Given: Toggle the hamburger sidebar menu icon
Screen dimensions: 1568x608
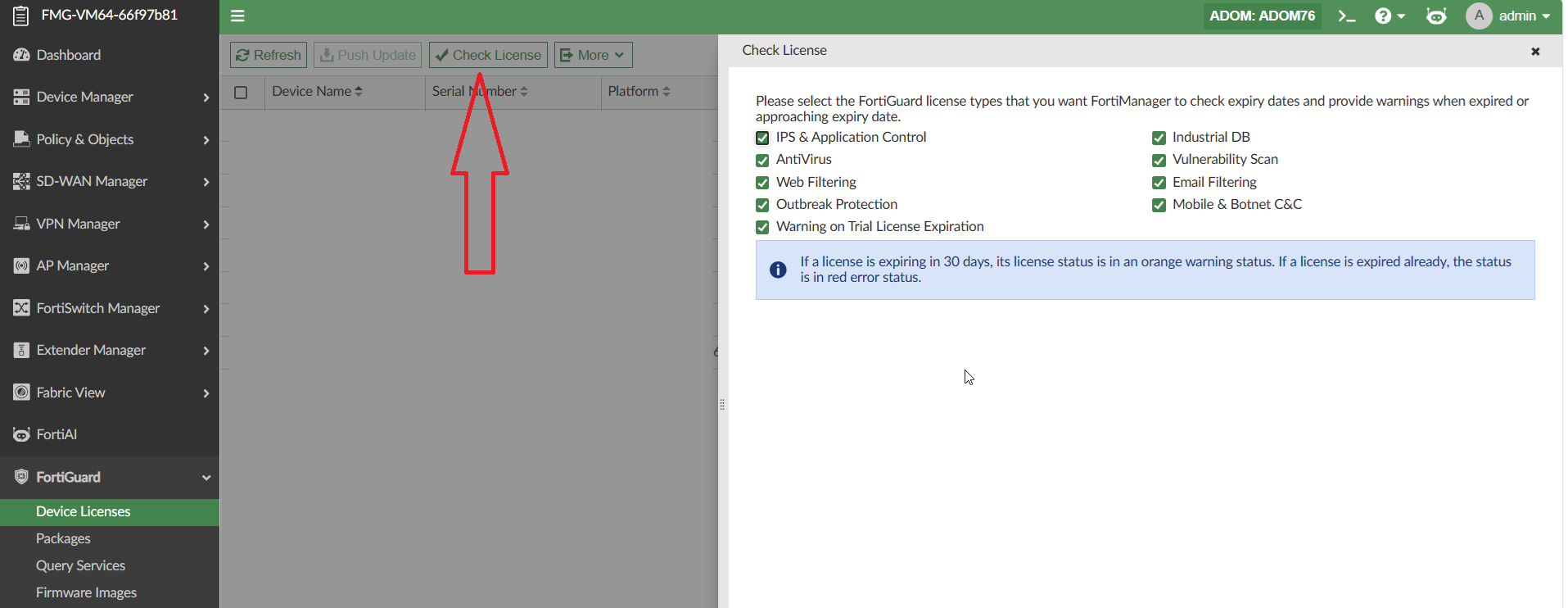Looking at the screenshot, I should pos(238,16).
